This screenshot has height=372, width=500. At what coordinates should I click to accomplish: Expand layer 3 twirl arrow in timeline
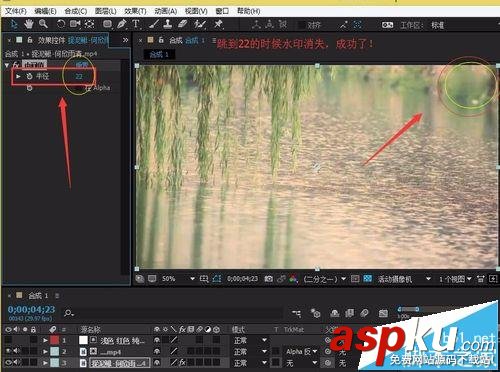click(45, 362)
